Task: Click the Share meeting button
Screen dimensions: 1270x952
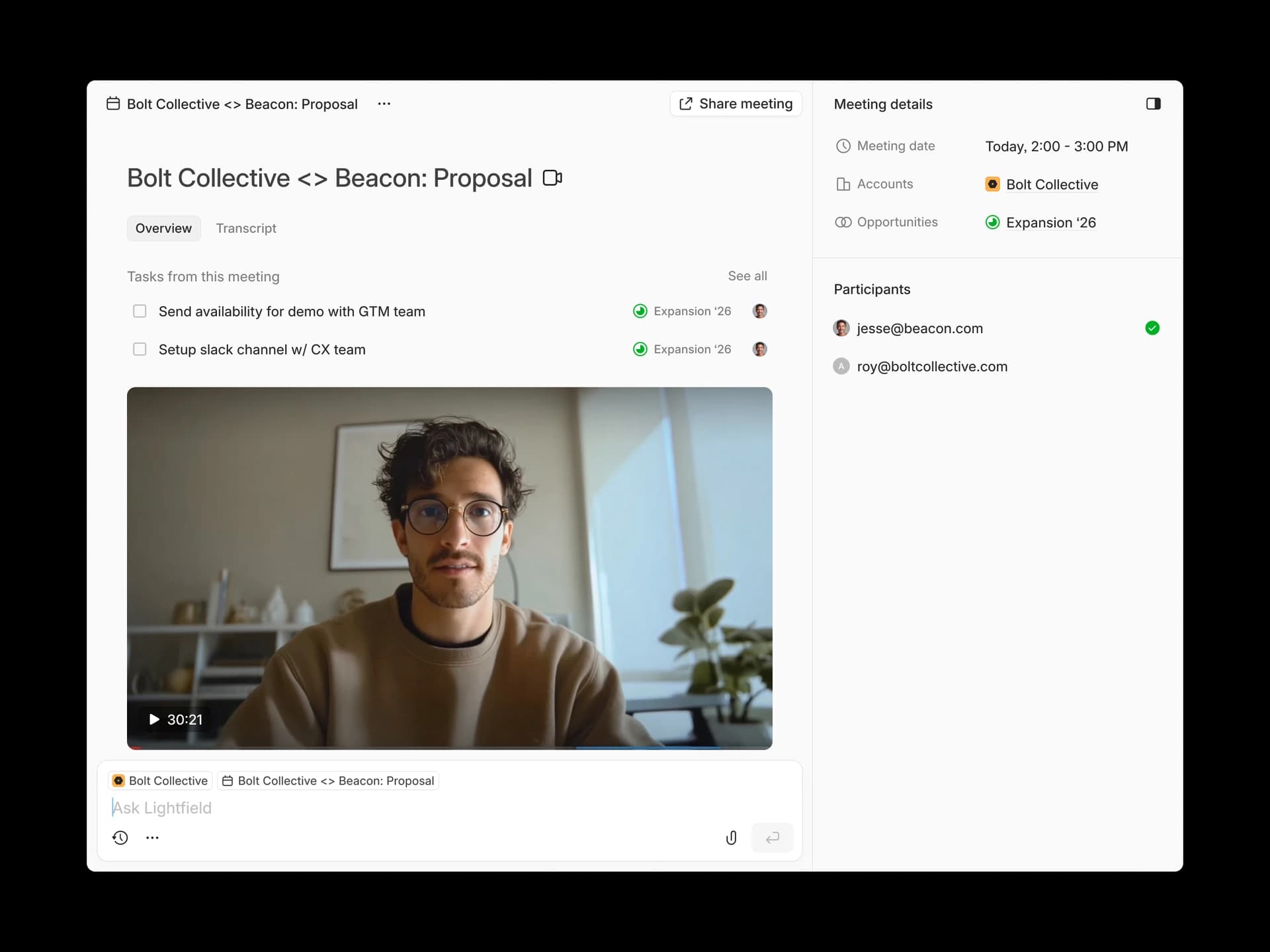Action: (736, 104)
